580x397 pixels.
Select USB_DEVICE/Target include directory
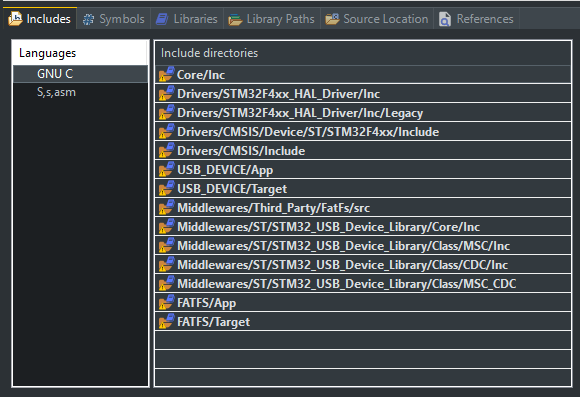tap(363, 189)
